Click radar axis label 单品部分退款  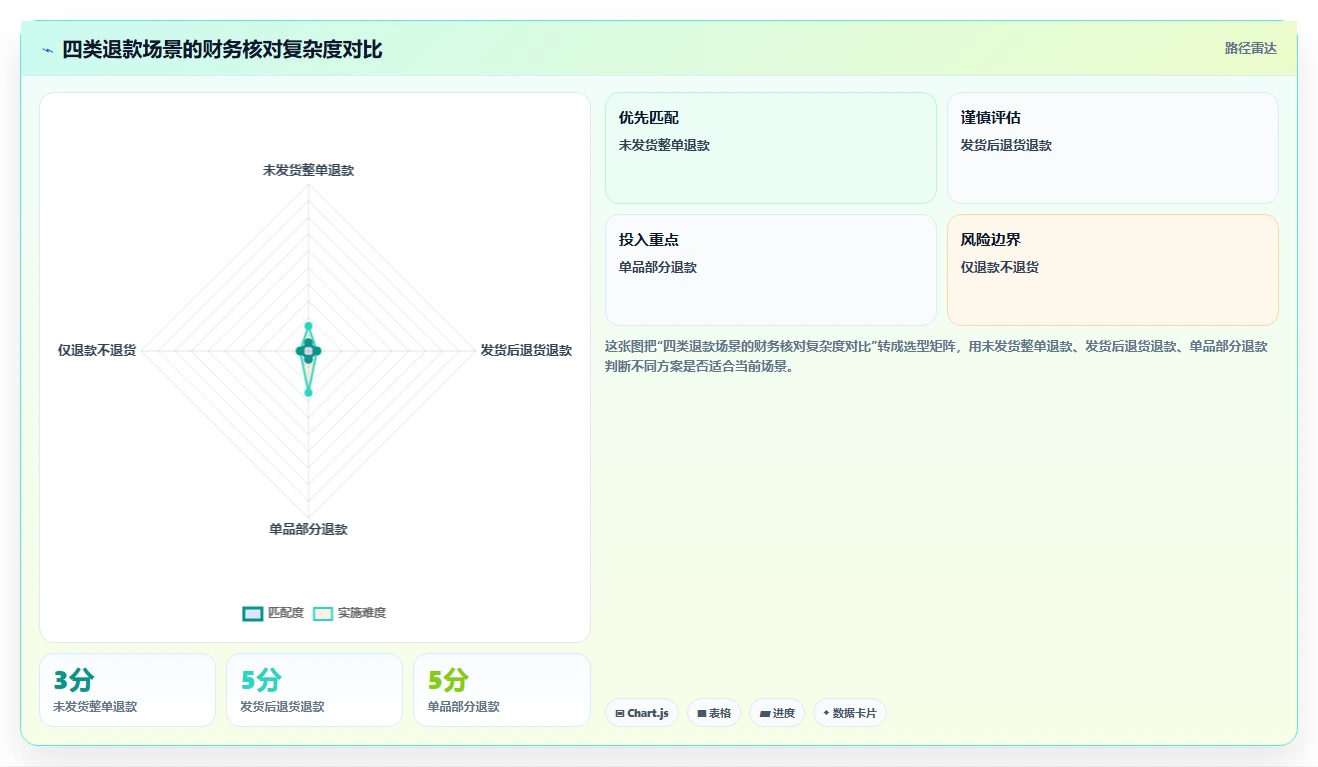308,529
